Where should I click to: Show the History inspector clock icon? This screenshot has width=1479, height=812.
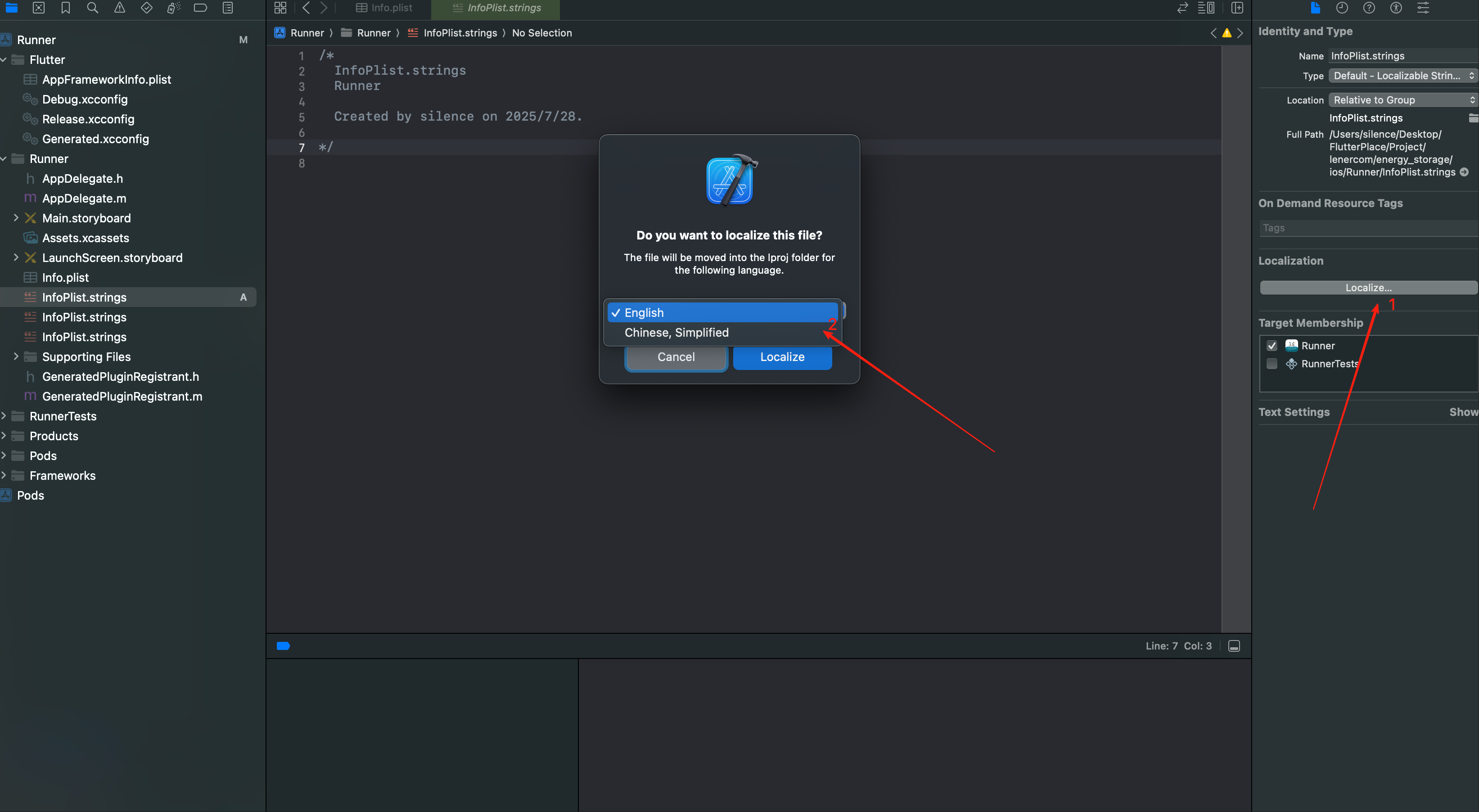point(1342,8)
